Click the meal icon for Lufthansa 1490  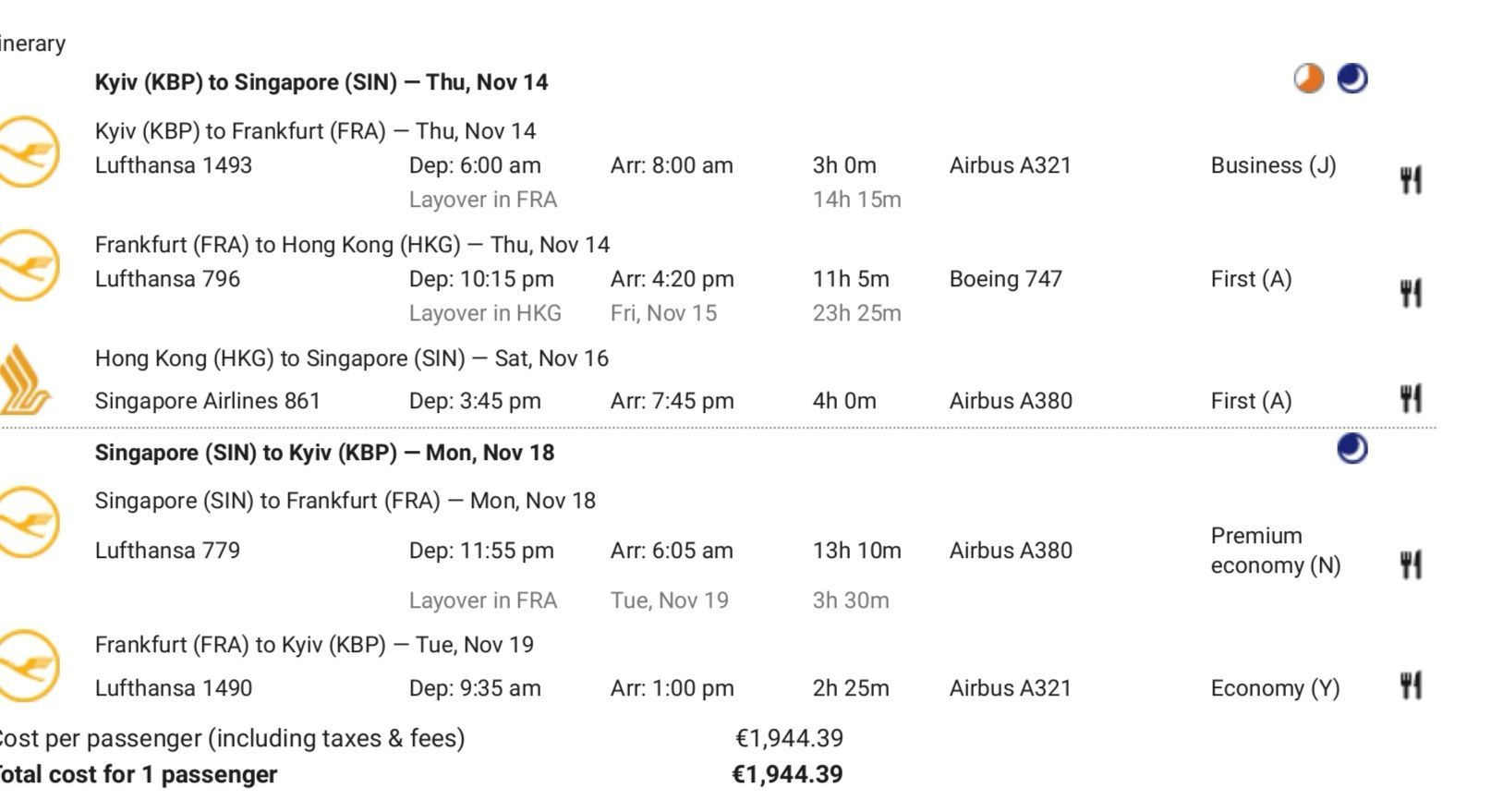[x=1411, y=685]
